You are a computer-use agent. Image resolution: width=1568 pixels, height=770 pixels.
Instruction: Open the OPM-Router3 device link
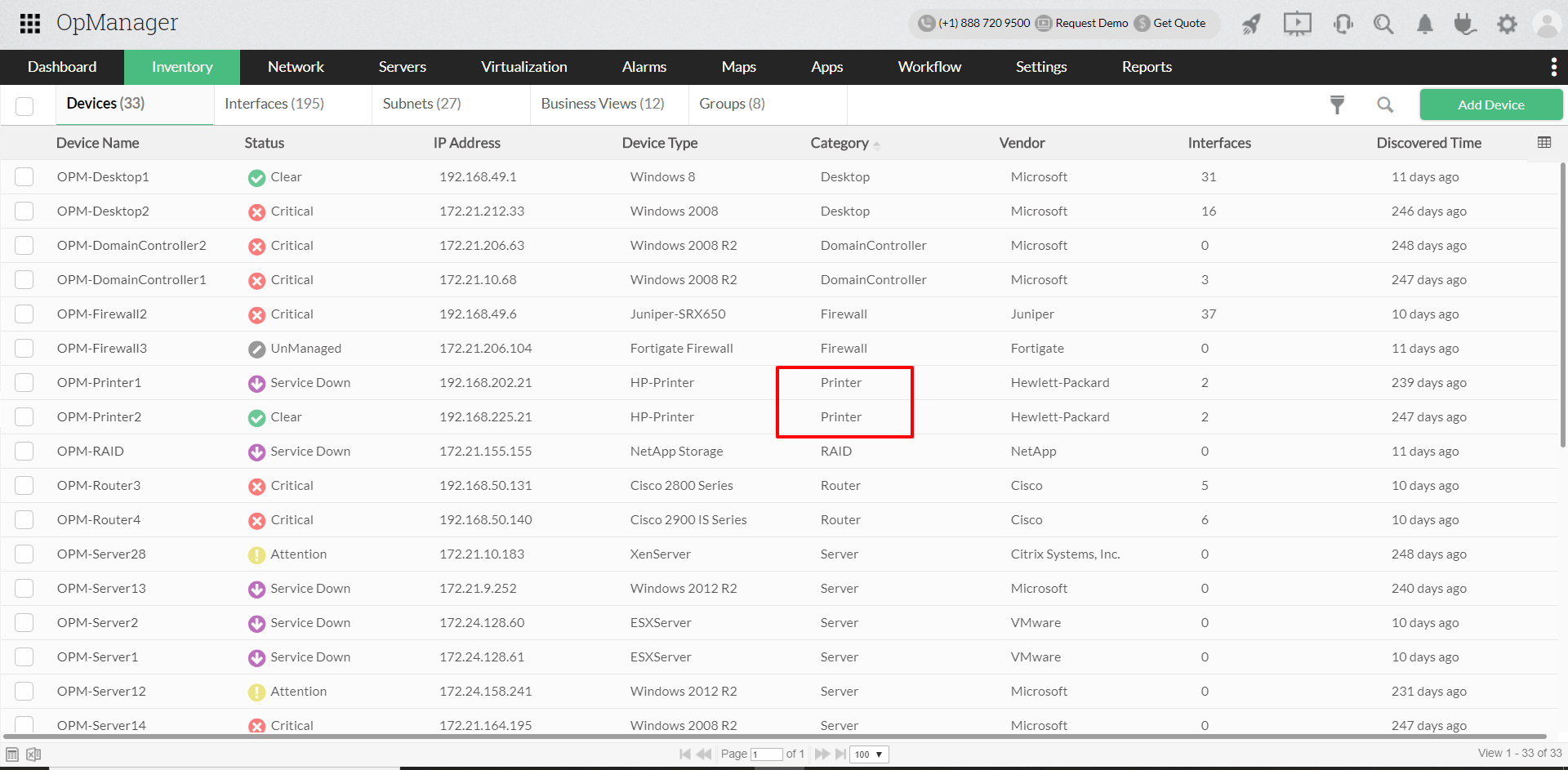point(99,486)
